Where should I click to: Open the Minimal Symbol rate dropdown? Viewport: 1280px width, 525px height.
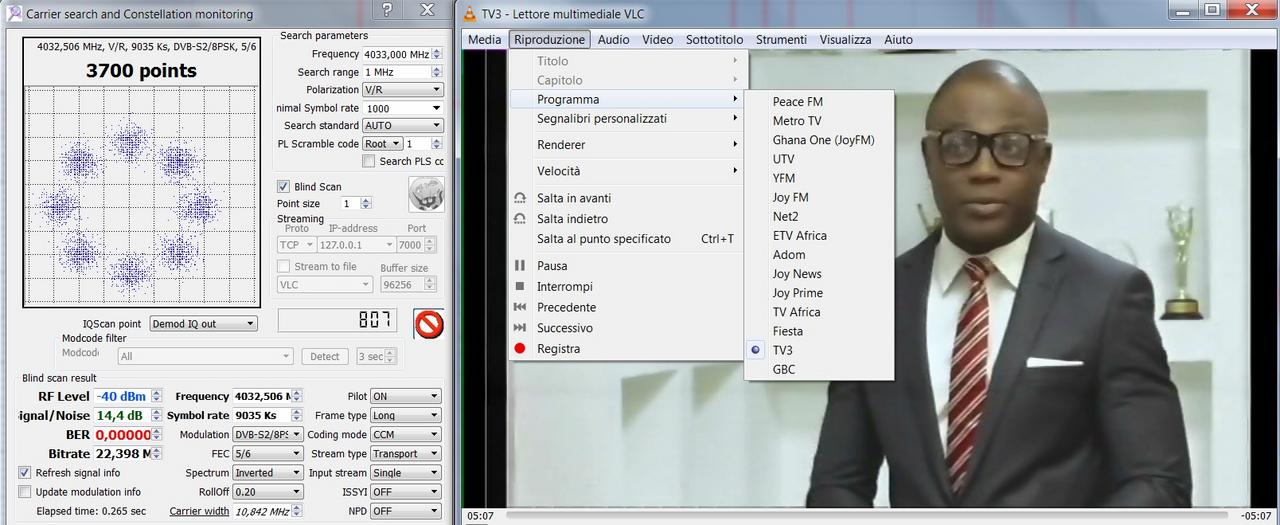(403, 108)
